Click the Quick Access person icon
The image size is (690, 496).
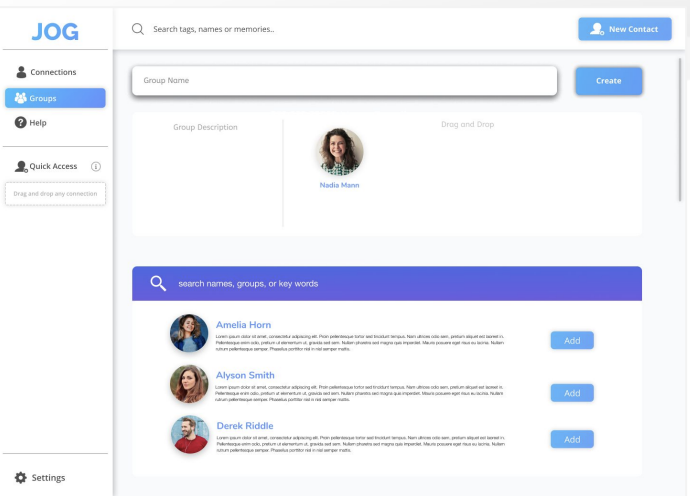[21, 167]
